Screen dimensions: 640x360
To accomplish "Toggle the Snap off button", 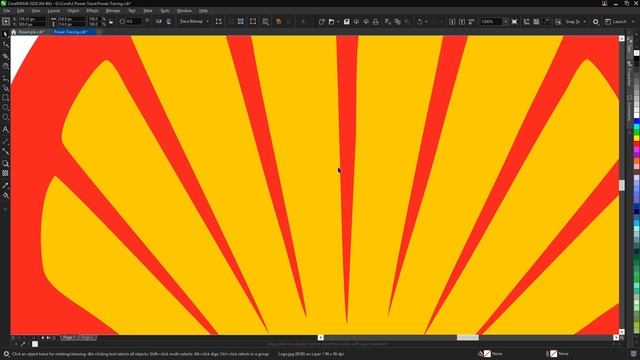I will 558,21.
